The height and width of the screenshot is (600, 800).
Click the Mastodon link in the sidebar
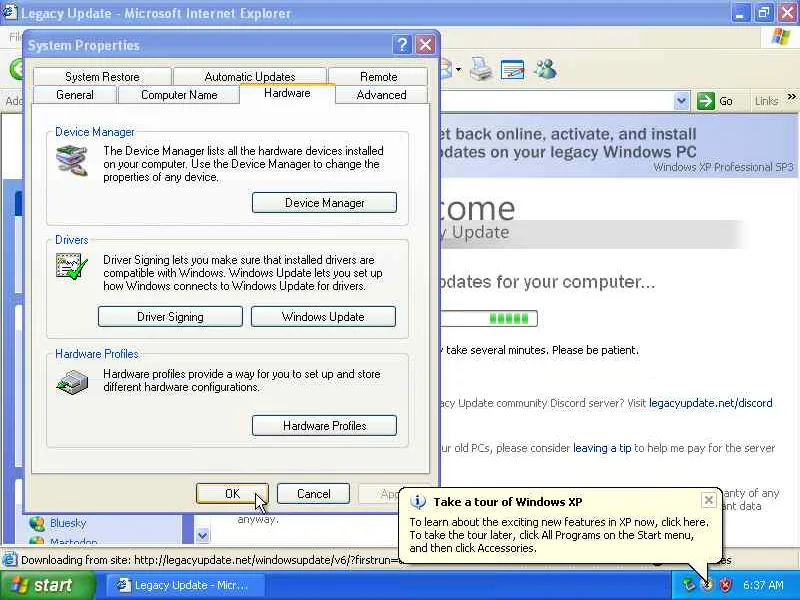pos(73,542)
